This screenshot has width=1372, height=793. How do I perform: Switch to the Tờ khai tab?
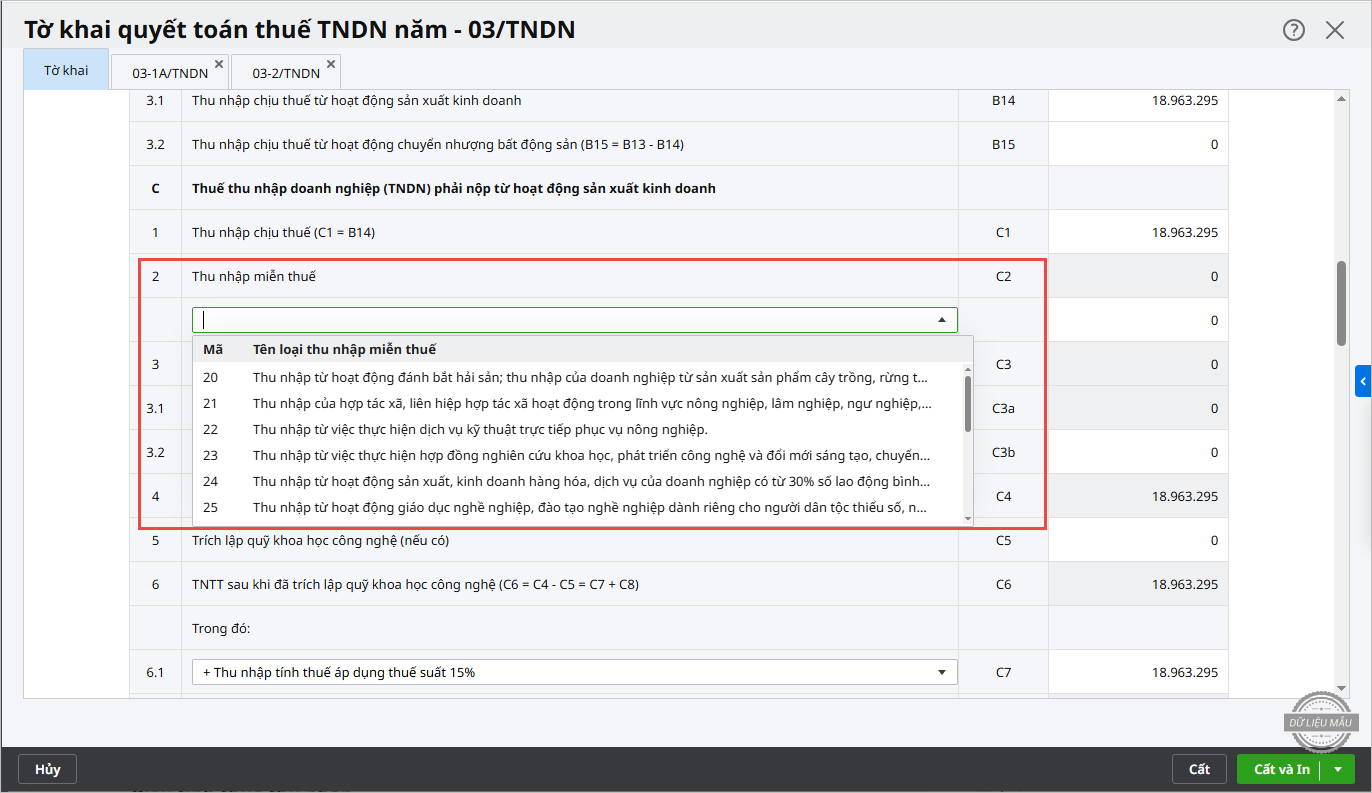tap(66, 71)
